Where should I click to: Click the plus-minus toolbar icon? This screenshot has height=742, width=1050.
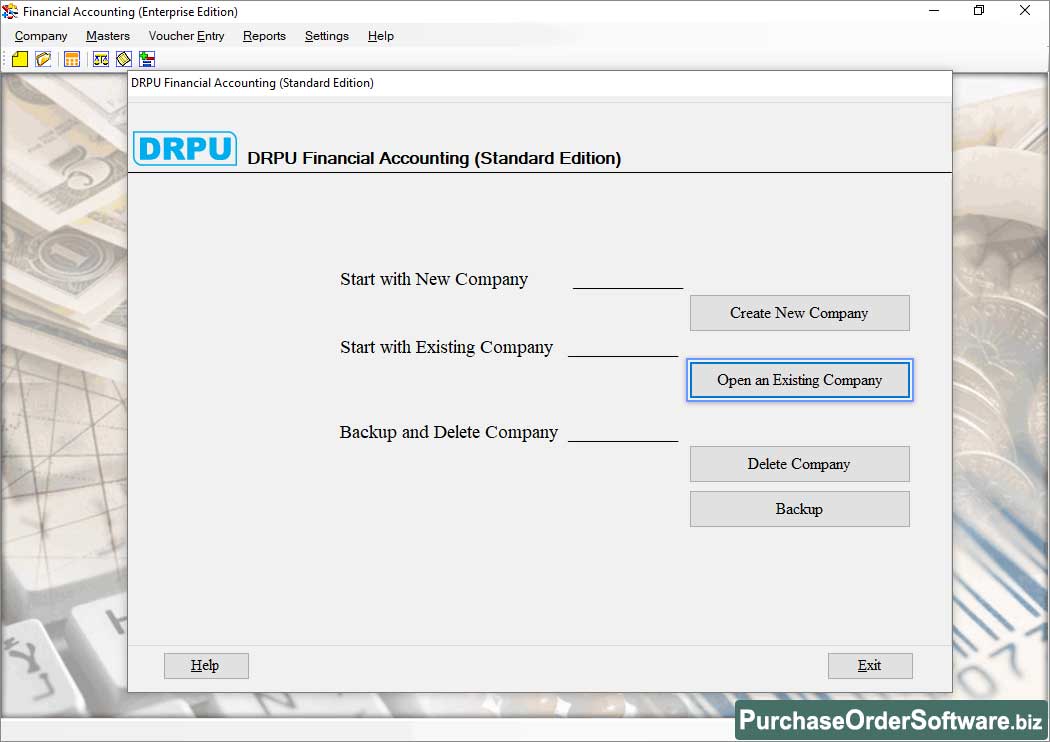pos(147,59)
